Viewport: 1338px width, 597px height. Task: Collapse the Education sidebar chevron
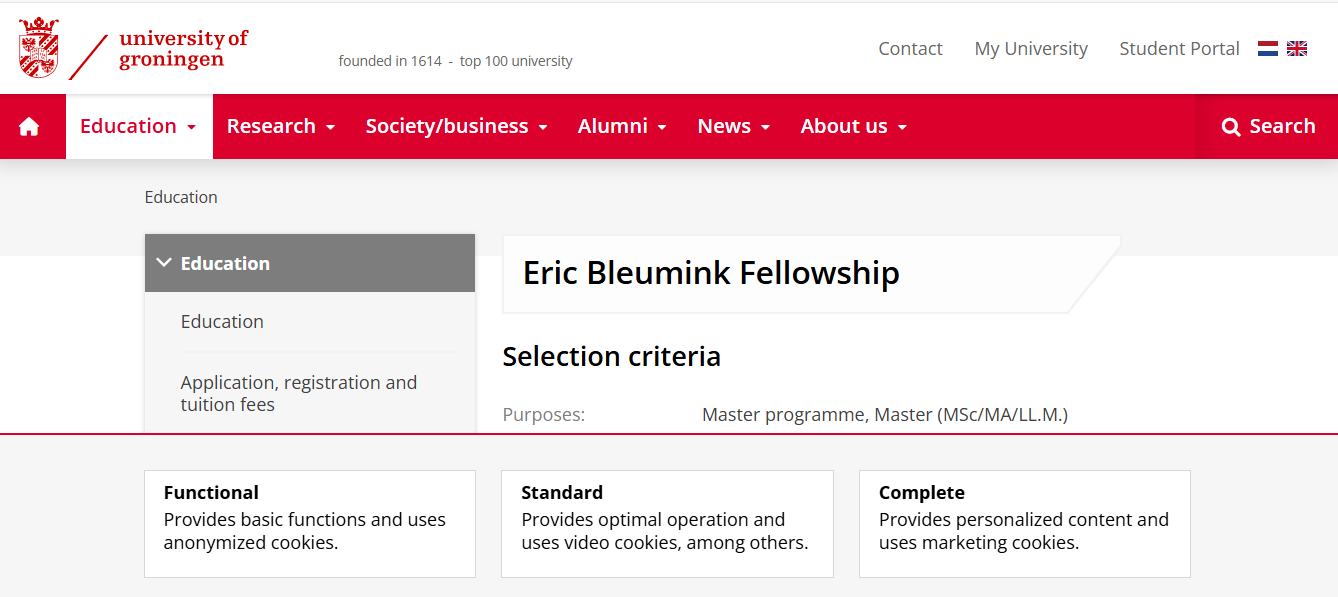point(164,263)
